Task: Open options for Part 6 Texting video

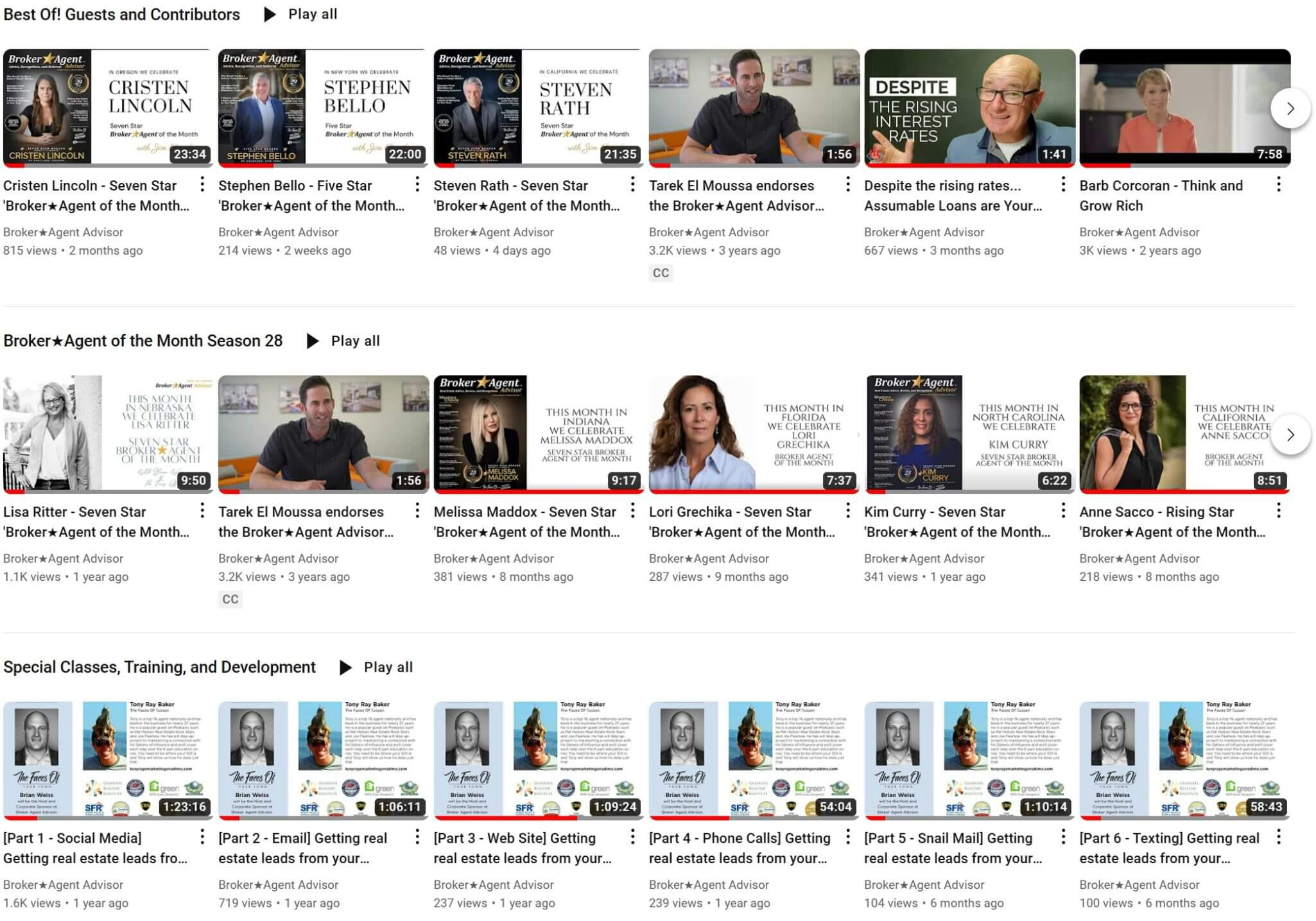Action: click(x=1278, y=837)
